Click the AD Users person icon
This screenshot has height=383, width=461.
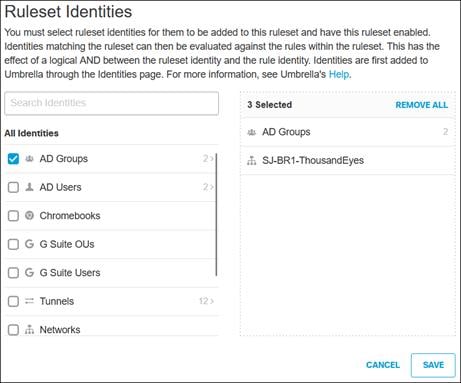(x=30, y=187)
